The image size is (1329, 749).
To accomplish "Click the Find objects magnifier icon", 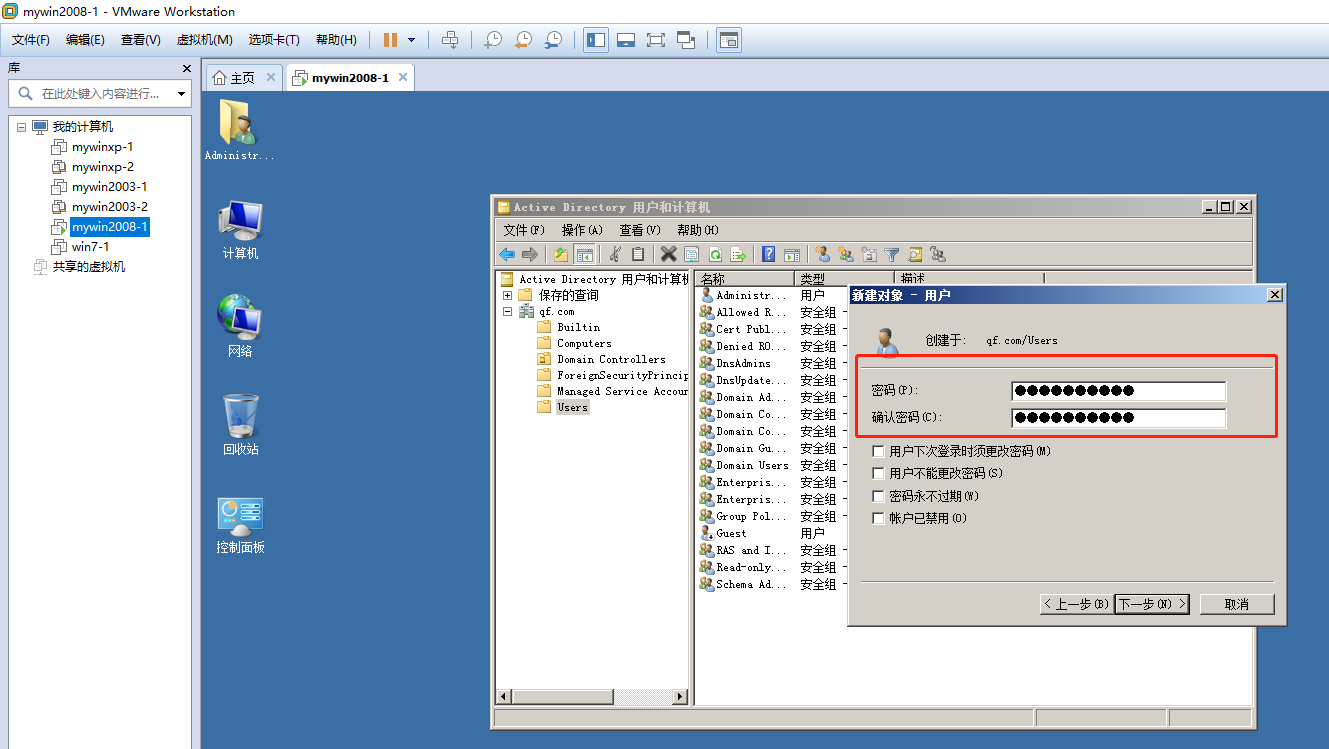I will click(915, 254).
